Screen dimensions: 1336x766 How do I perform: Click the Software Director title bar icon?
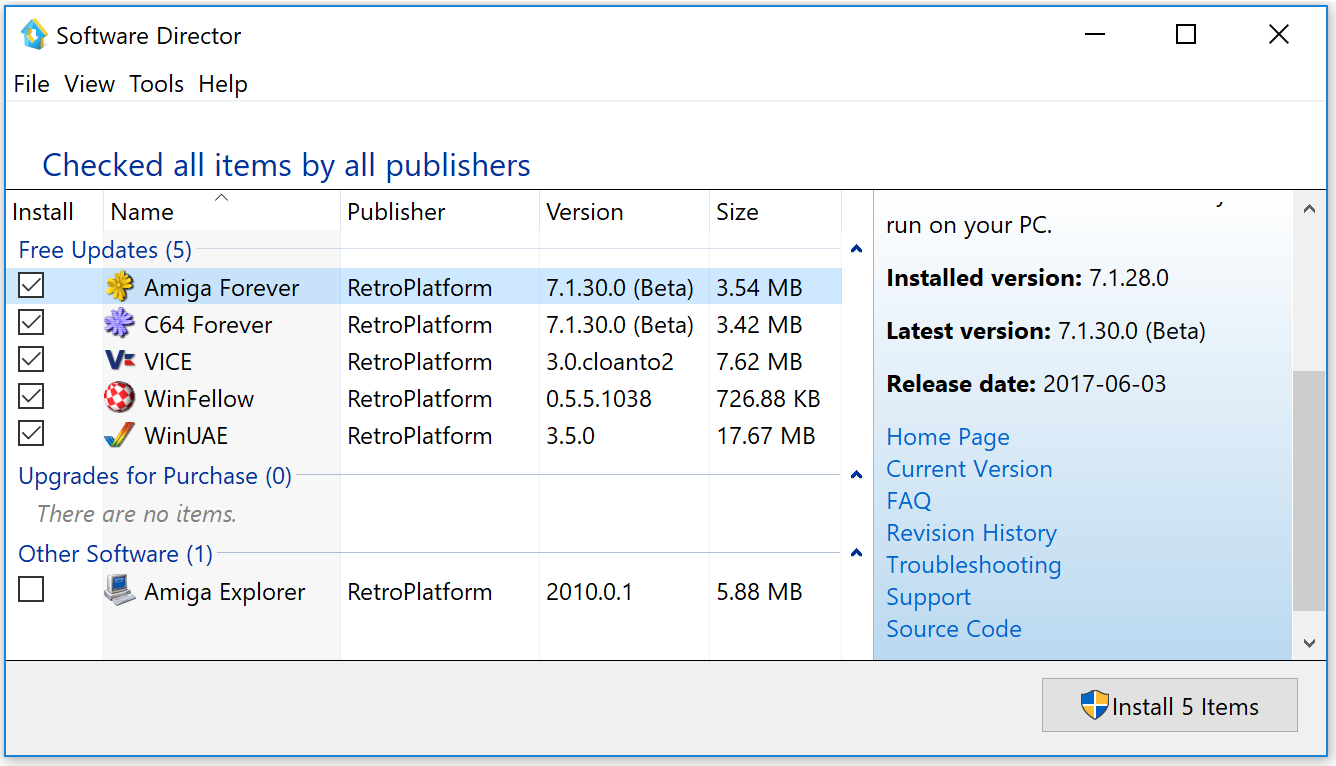(x=34, y=35)
